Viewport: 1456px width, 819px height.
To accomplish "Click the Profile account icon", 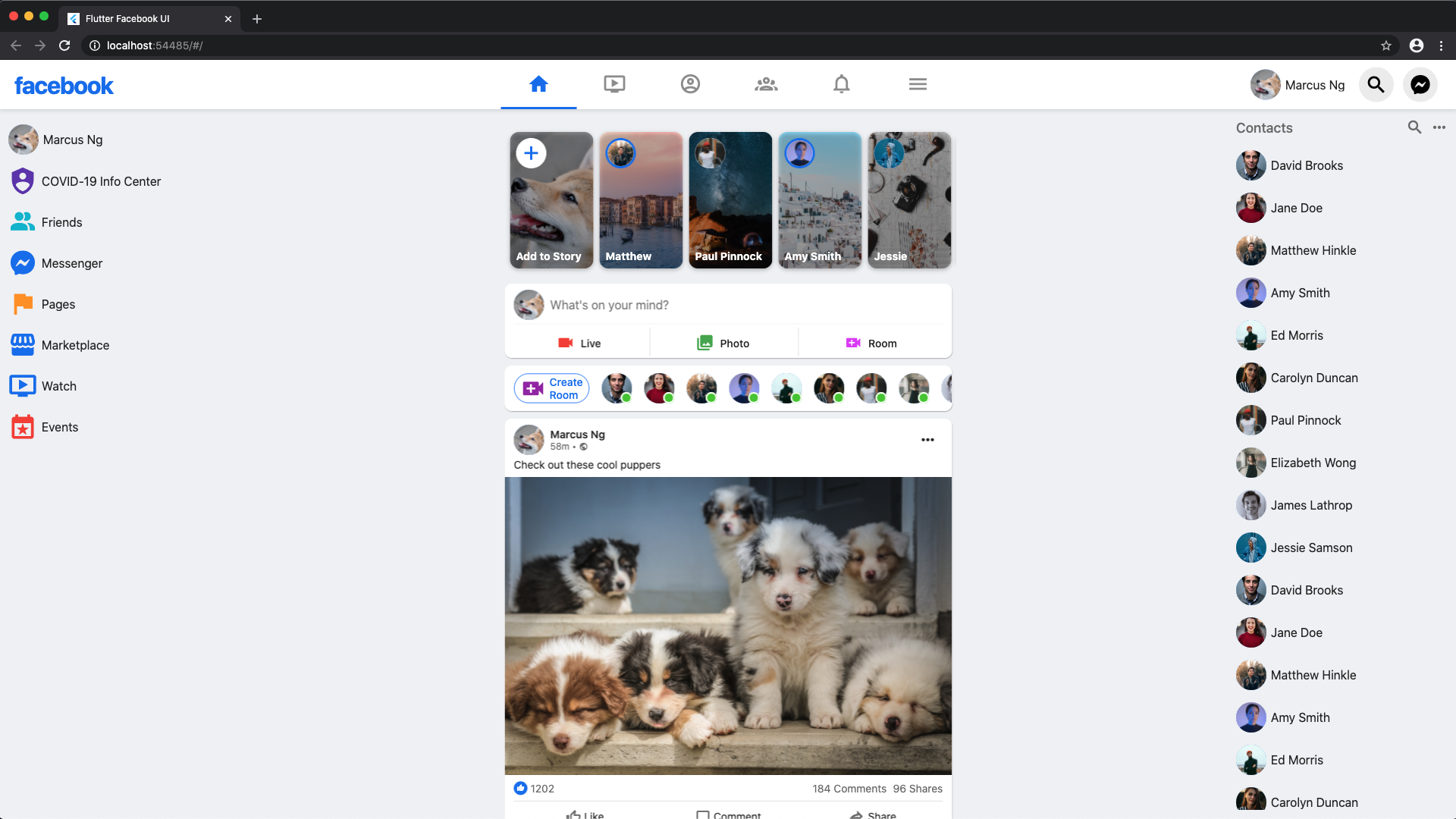I will click(x=690, y=84).
